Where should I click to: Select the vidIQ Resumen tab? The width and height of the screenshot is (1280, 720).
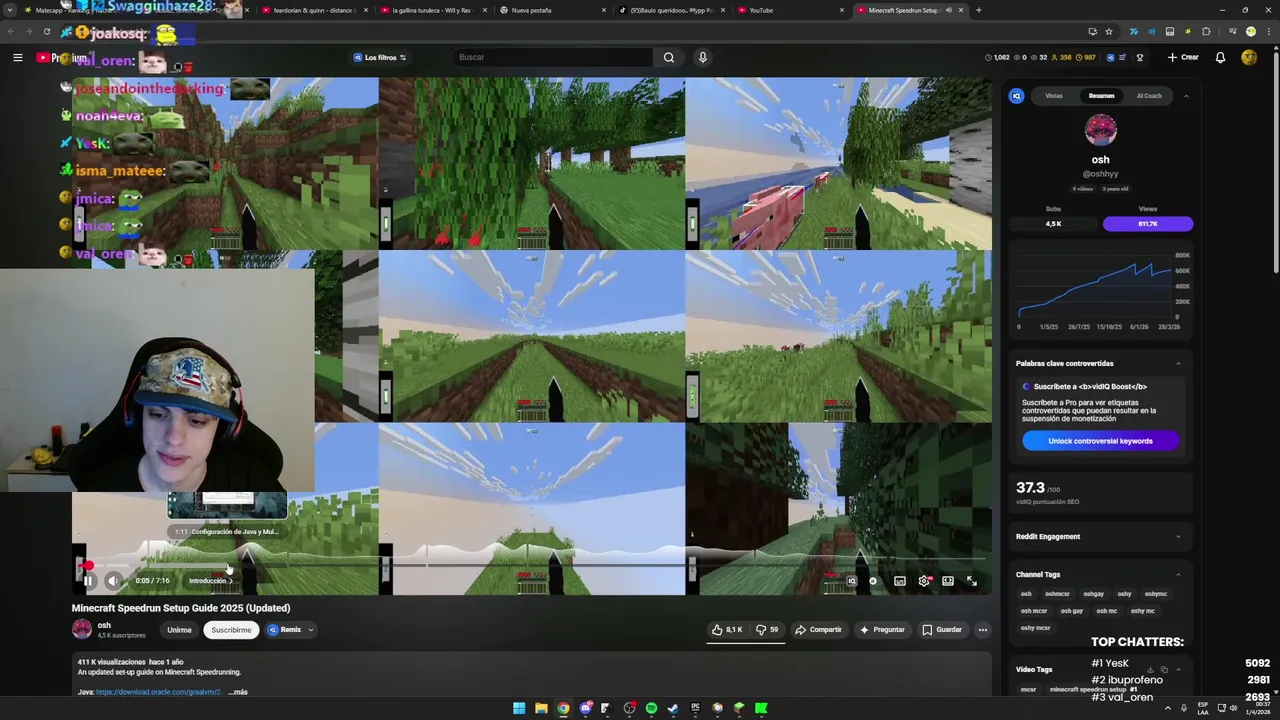(x=1101, y=96)
